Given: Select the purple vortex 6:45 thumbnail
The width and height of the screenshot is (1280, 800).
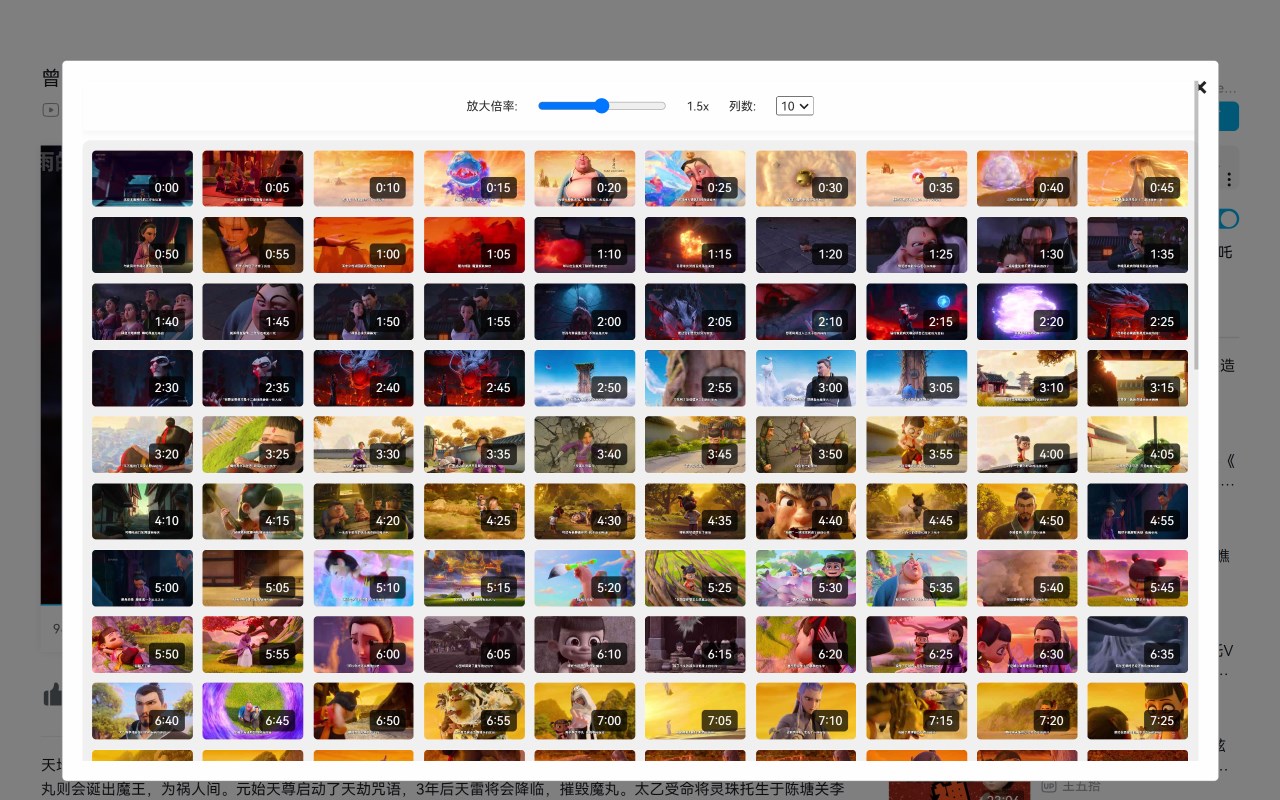Looking at the screenshot, I should coord(253,711).
